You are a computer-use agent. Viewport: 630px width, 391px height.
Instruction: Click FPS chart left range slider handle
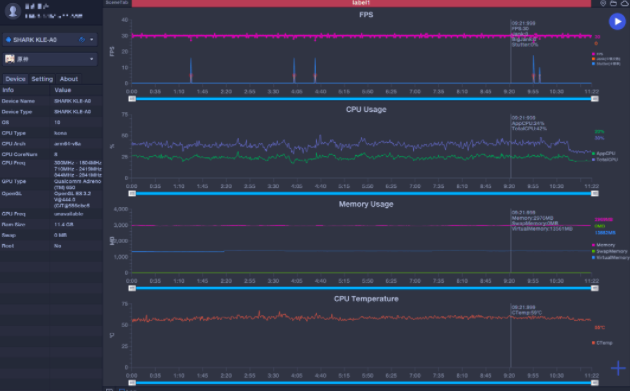(132, 99)
